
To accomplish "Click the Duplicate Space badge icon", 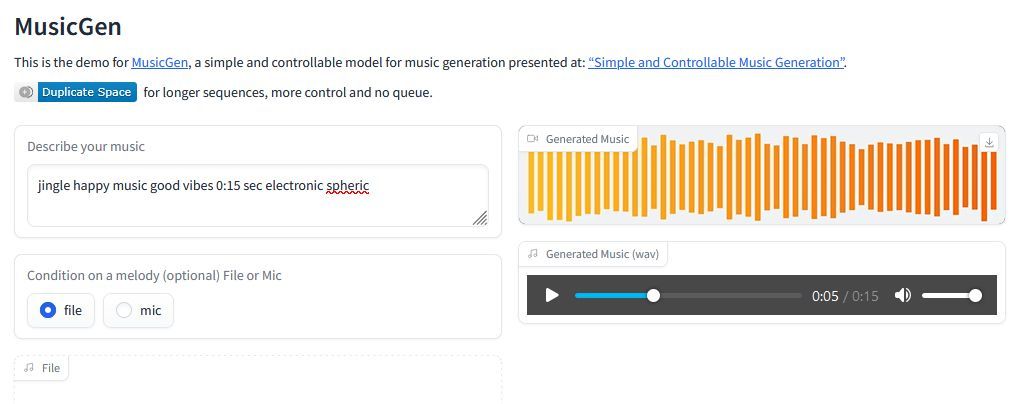I will click(x=26, y=92).
